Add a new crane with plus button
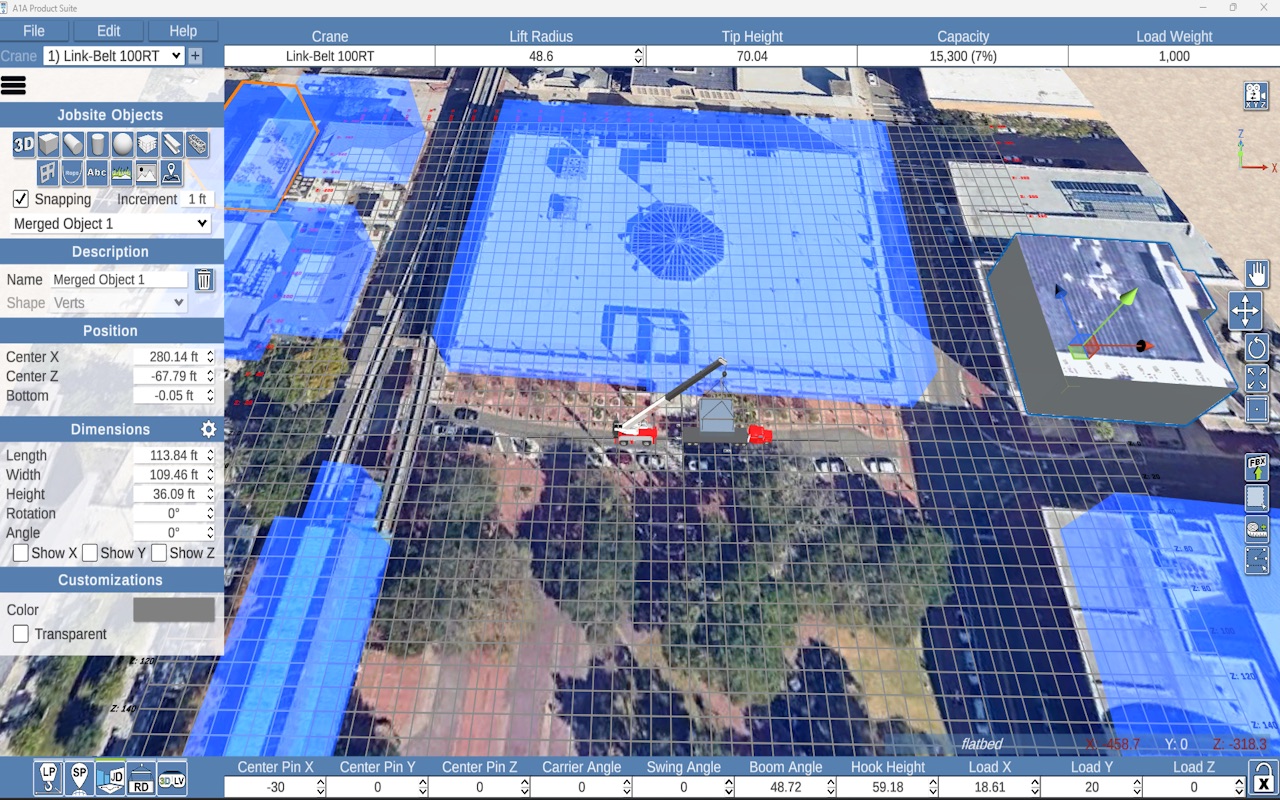The image size is (1280, 800). coord(195,56)
